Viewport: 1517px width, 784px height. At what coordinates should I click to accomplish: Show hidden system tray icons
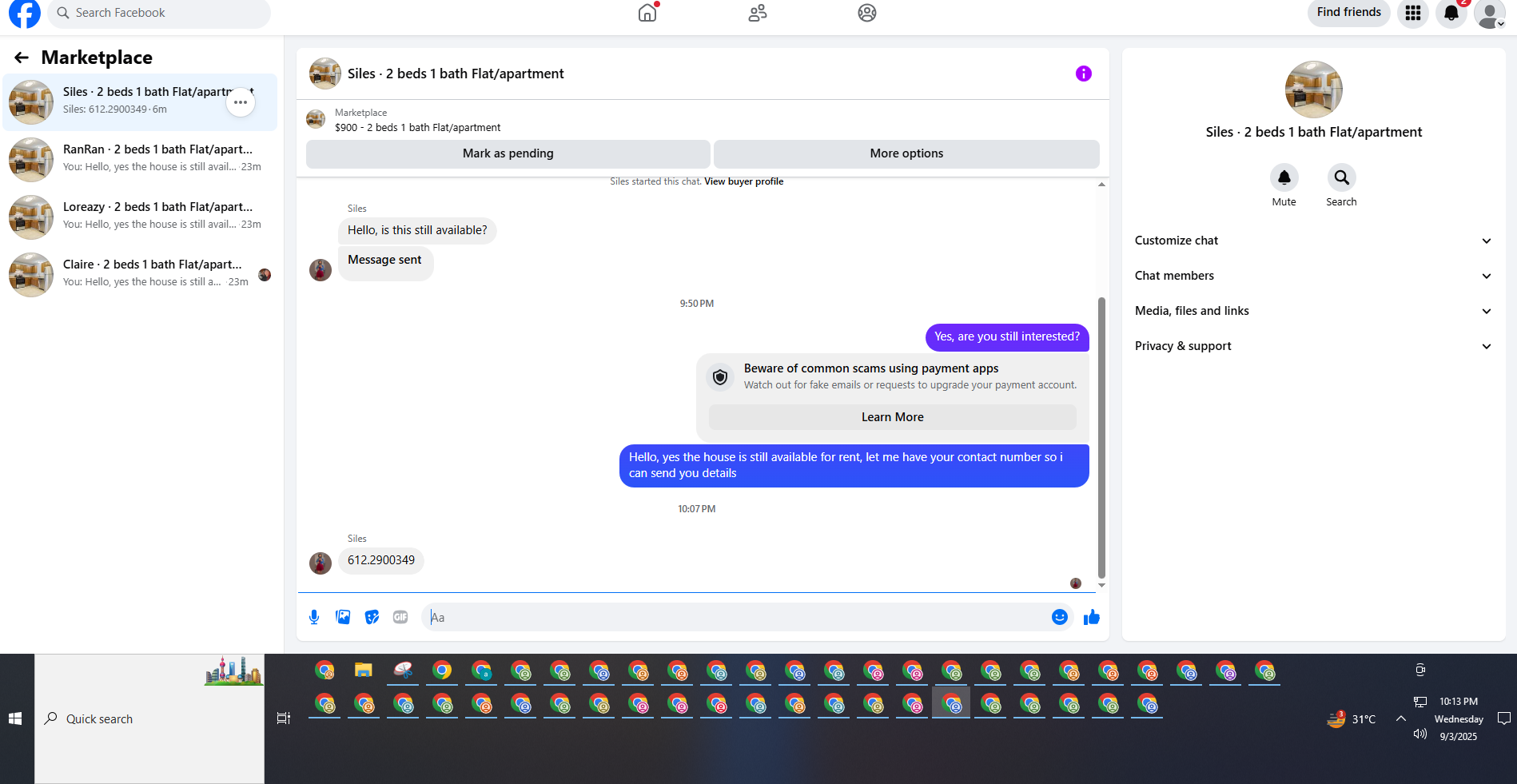click(1401, 718)
